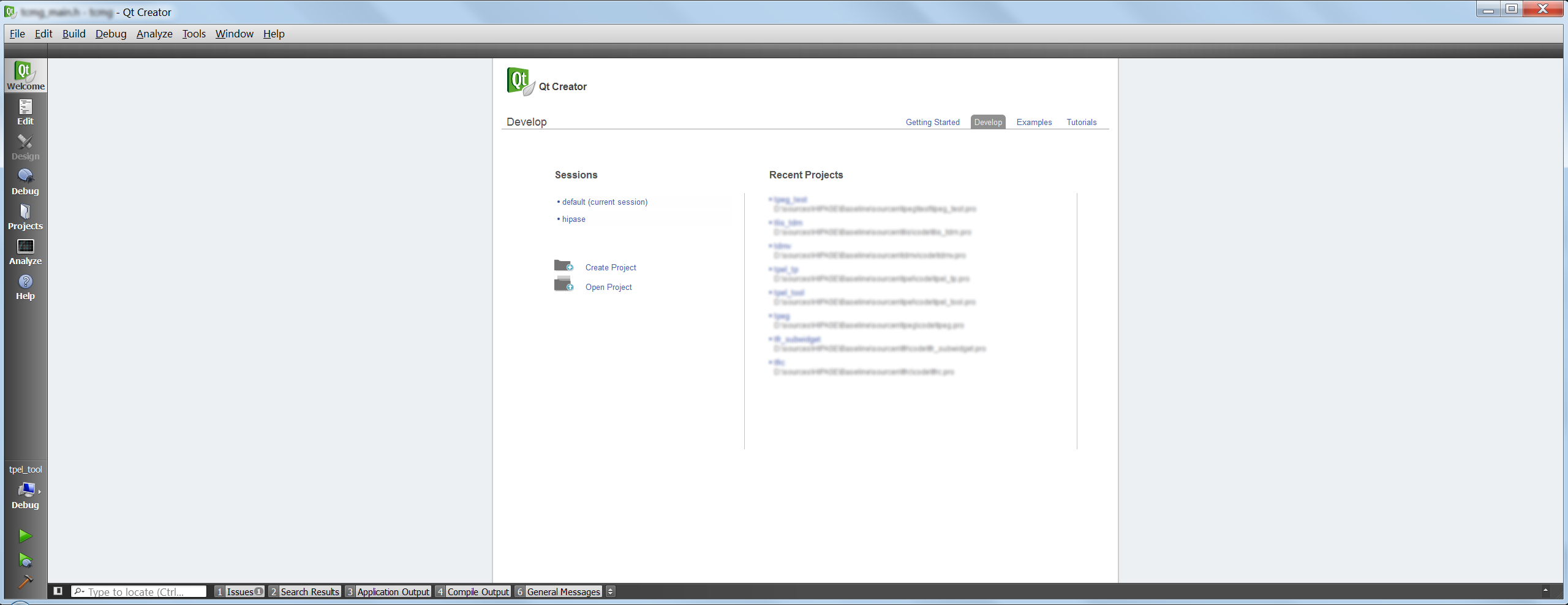Open the Tools menu

[194, 34]
